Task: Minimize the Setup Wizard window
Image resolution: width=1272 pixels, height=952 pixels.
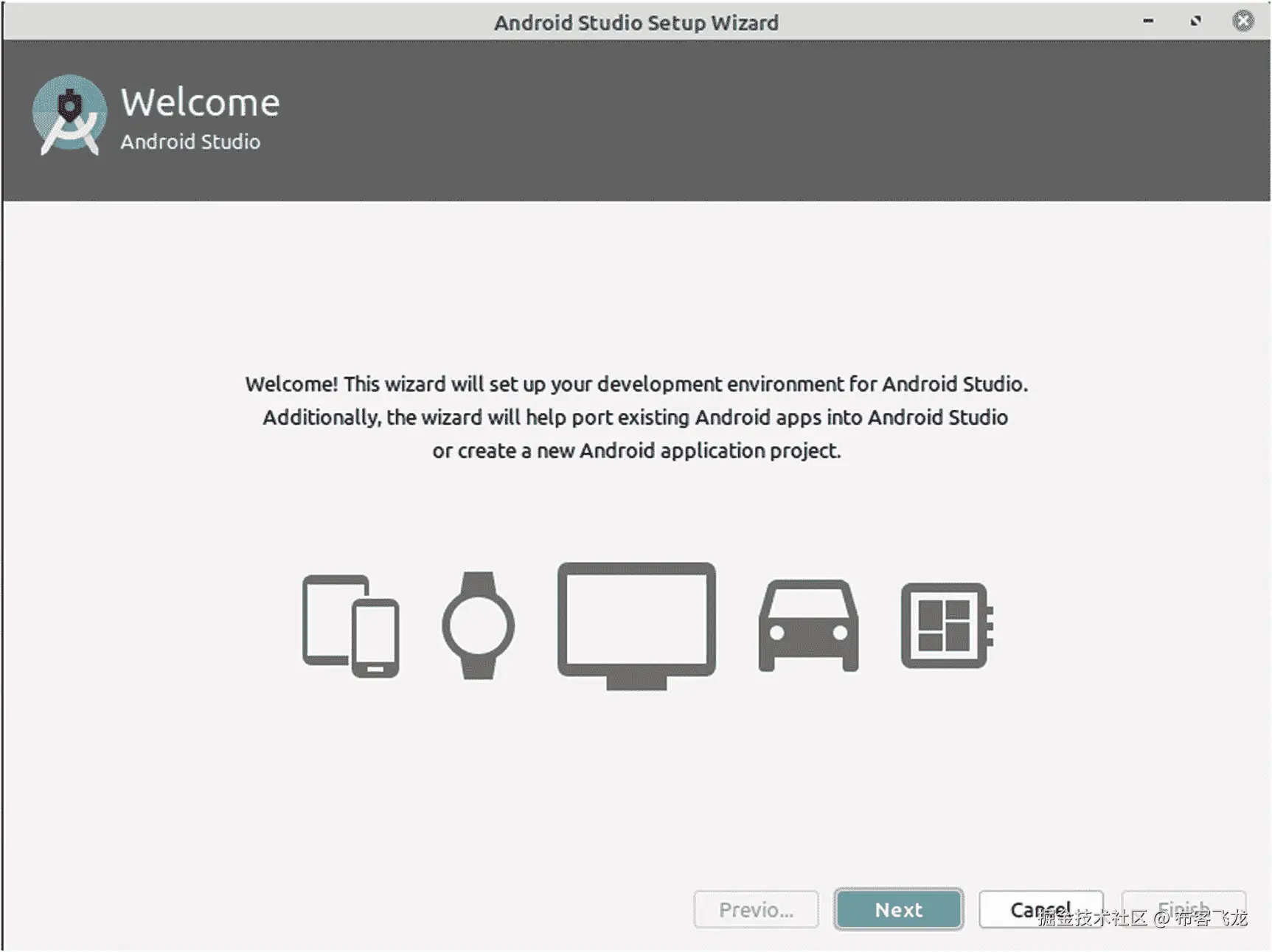Action: [1148, 21]
